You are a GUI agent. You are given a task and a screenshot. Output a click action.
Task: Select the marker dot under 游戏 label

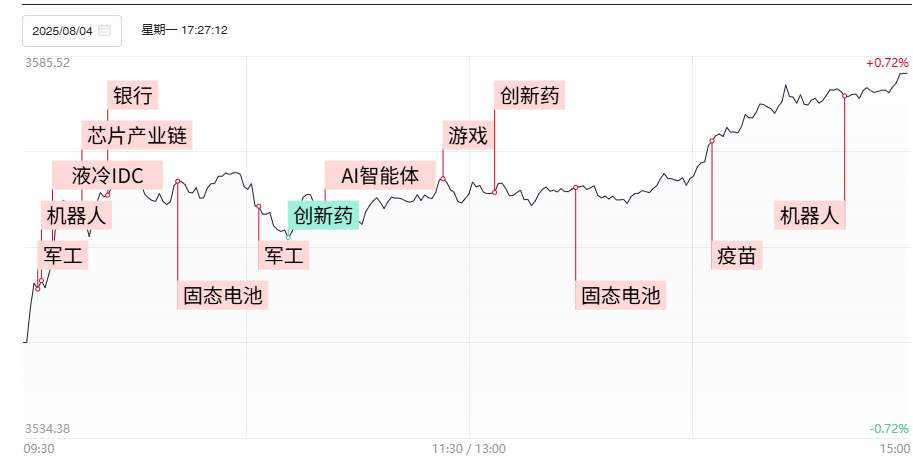click(x=443, y=178)
